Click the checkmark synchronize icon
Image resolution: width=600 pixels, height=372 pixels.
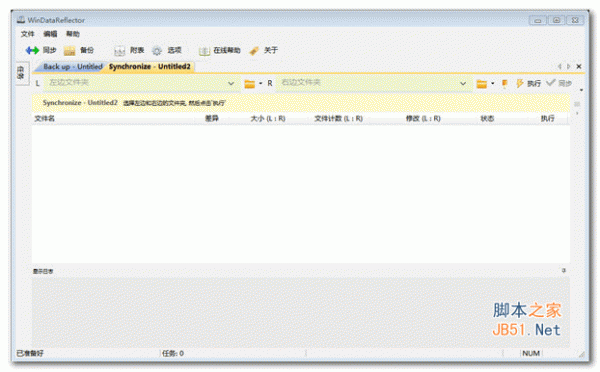(550, 83)
